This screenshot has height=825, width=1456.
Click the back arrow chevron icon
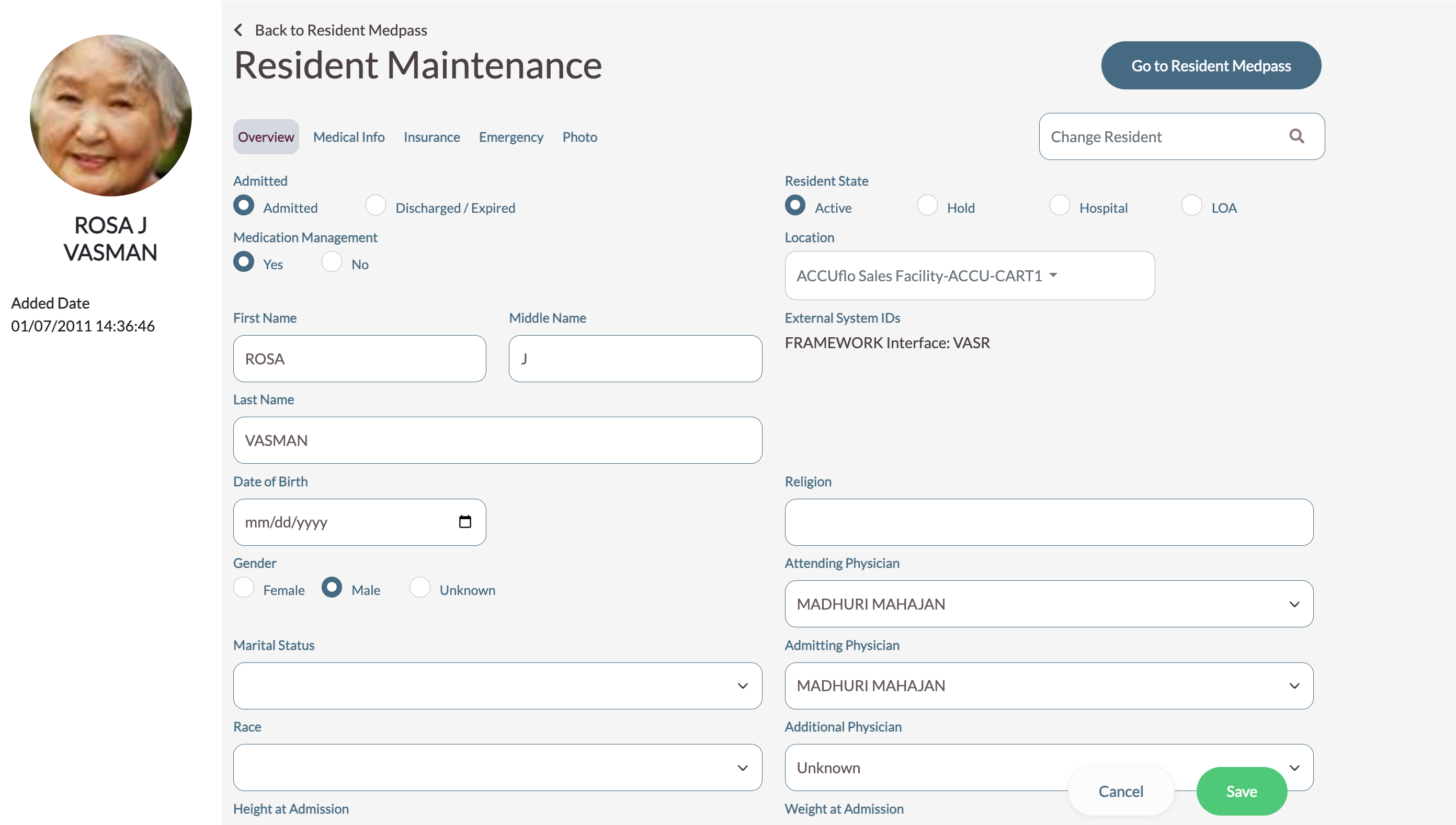[x=238, y=30]
